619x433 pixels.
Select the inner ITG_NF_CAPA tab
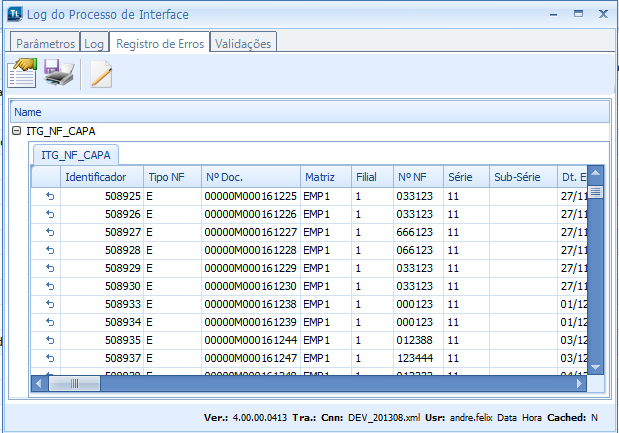click(x=76, y=154)
